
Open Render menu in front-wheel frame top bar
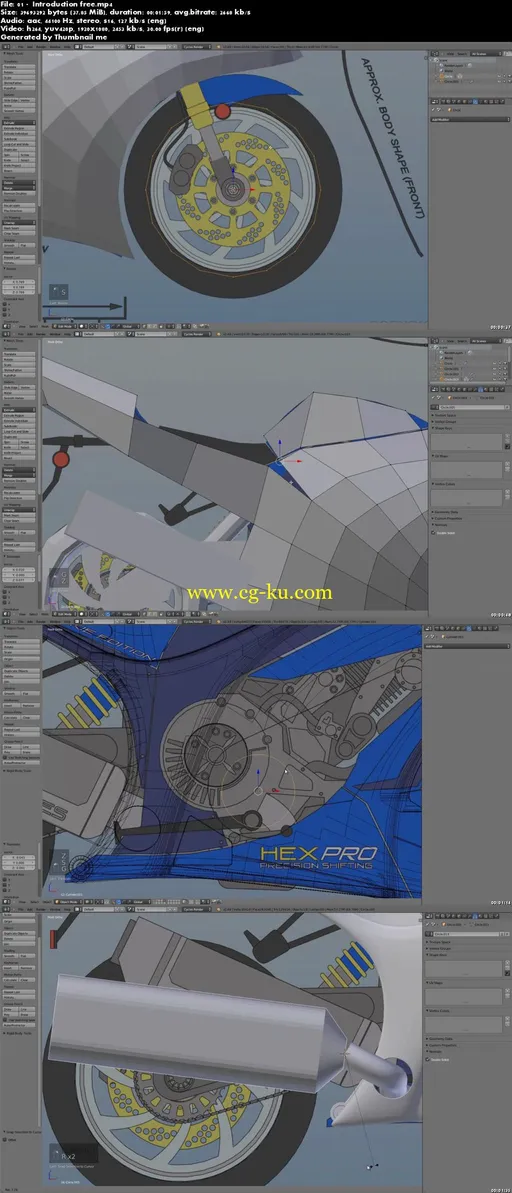[x=40, y=46]
